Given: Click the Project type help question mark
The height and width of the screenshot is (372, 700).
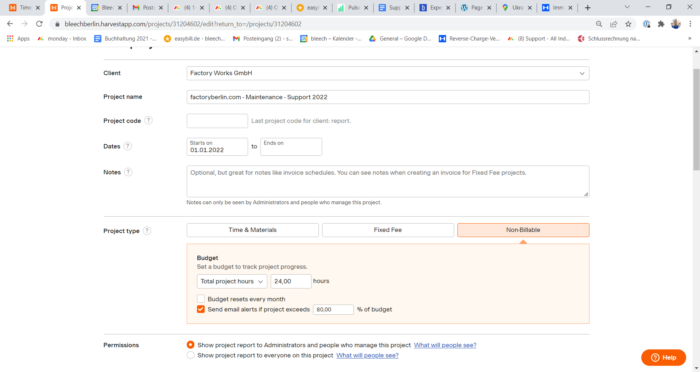Looking at the screenshot, I should 147,230.
